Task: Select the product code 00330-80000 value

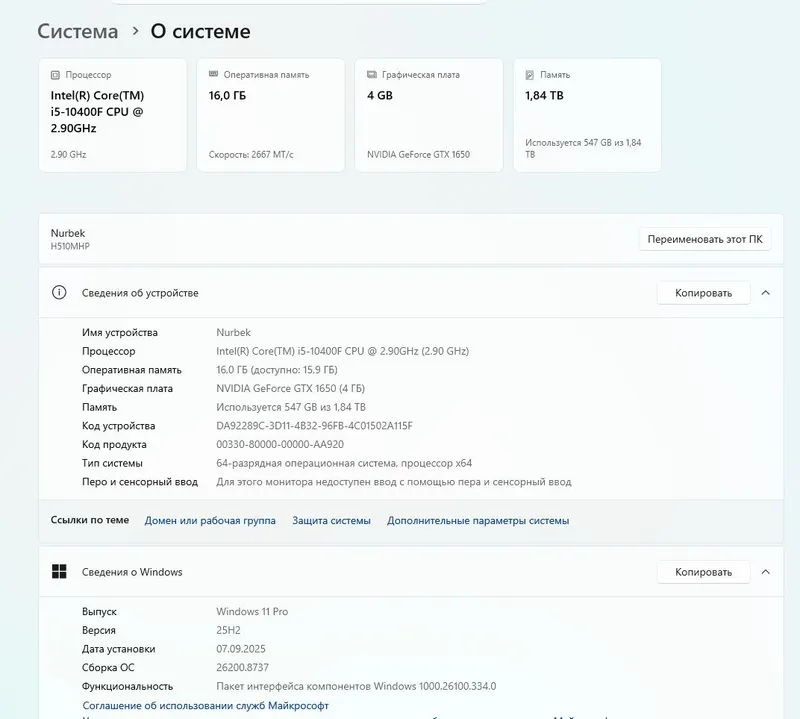Action: [280, 444]
